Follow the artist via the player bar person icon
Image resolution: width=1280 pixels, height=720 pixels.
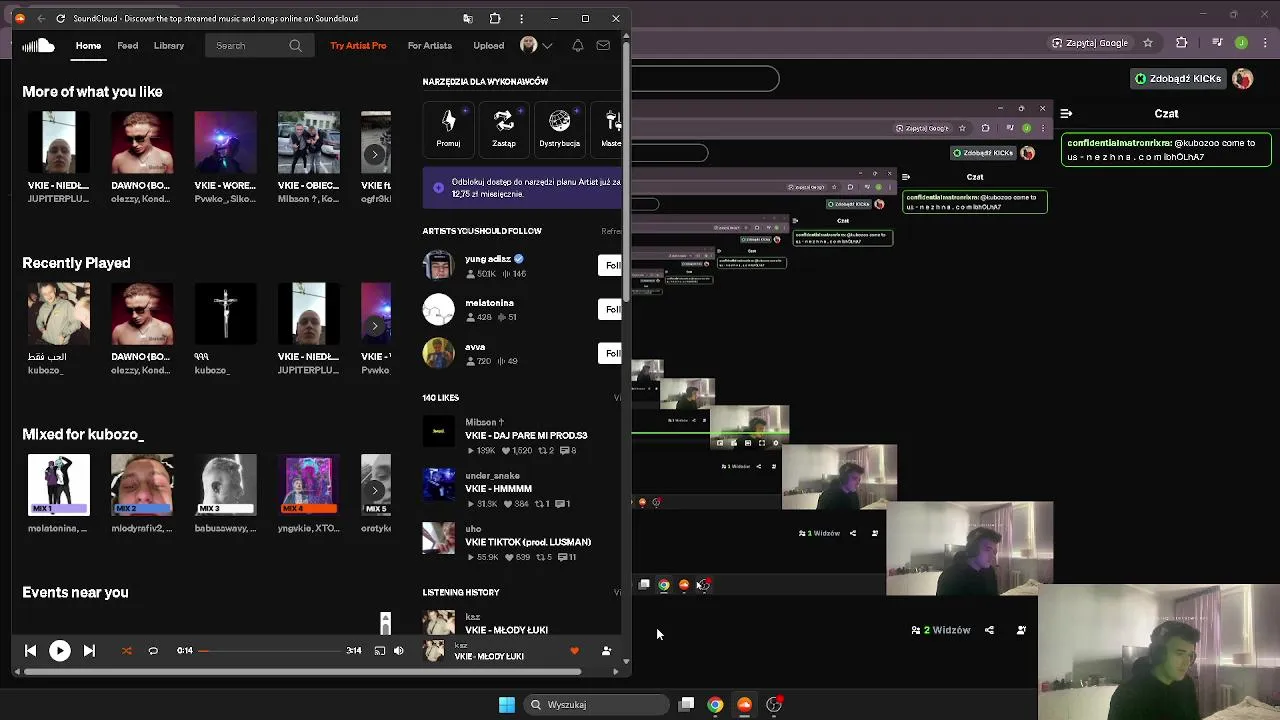point(606,651)
